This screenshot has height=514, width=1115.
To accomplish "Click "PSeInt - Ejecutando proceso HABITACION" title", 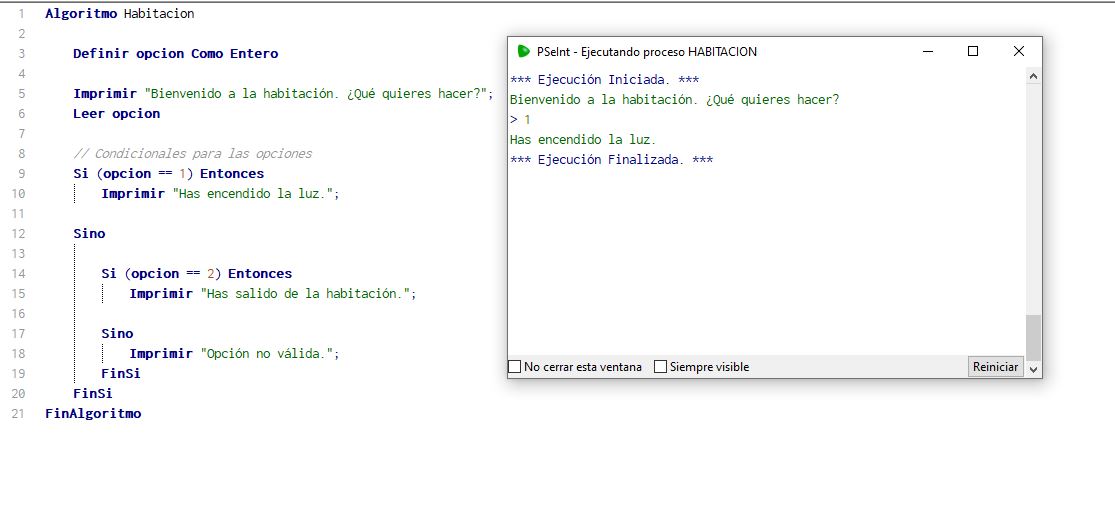I will (x=647, y=51).
